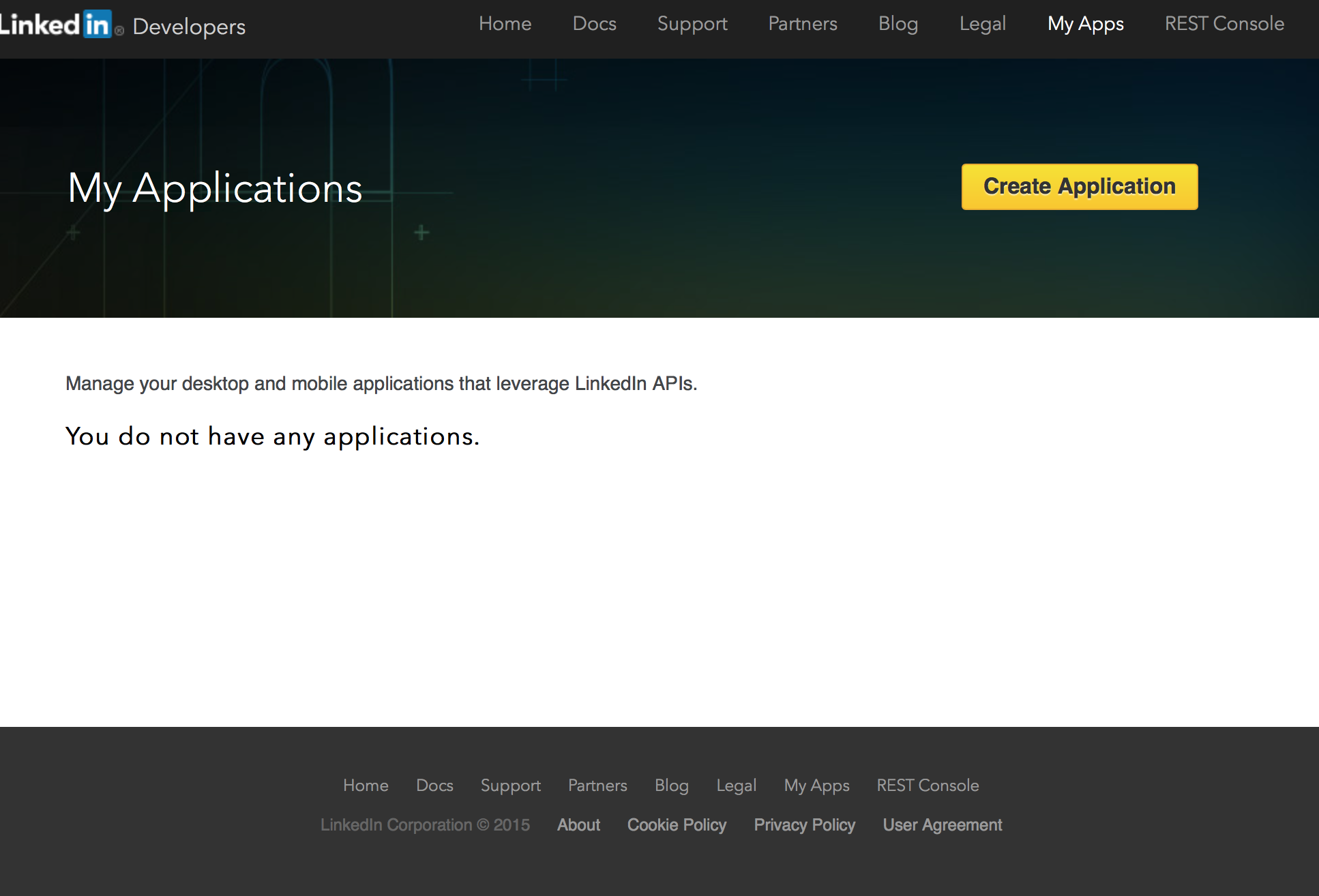Image resolution: width=1319 pixels, height=896 pixels.
Task: Visit the Blog from the top navigation
Action: click(898, 24)
